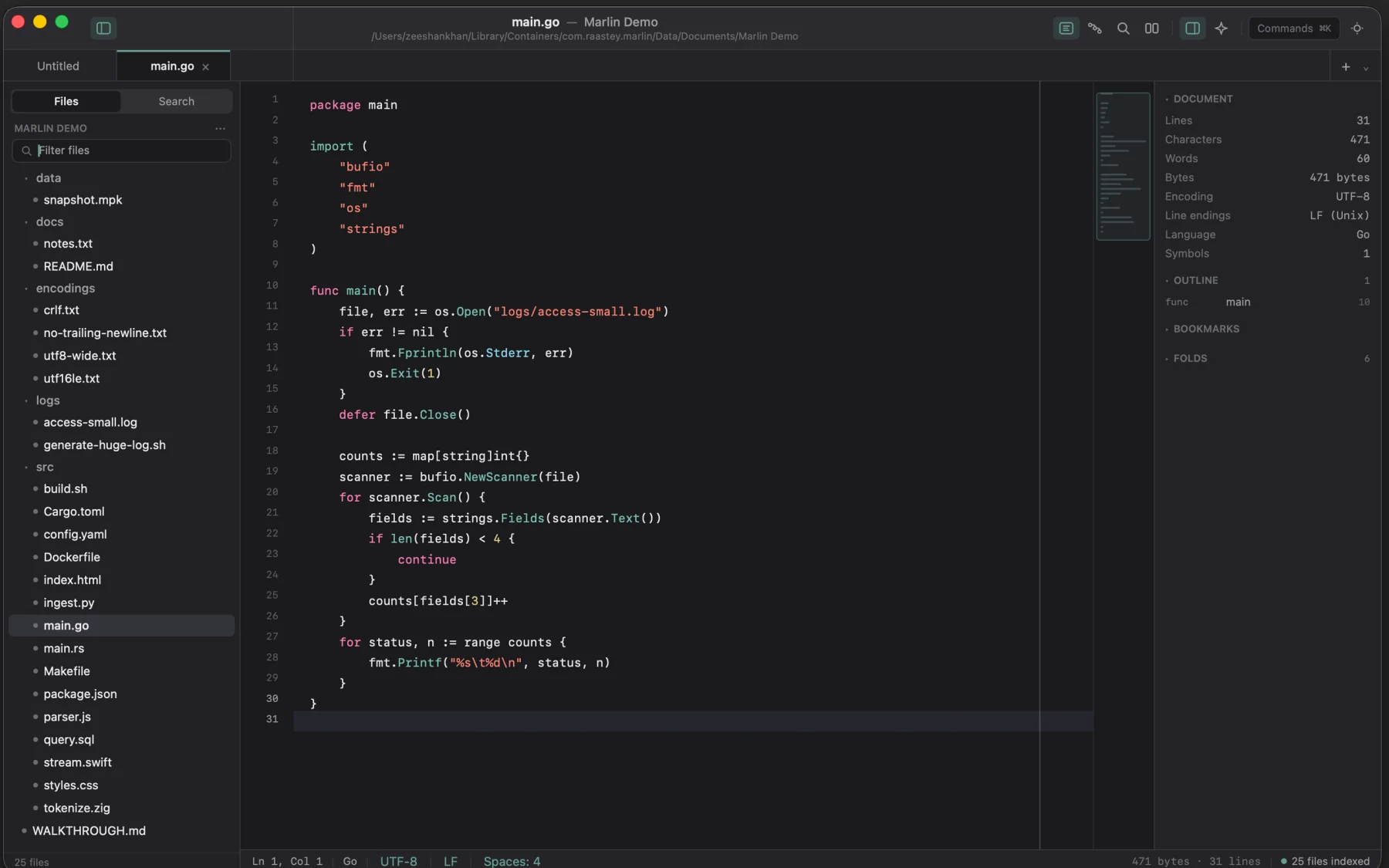Open Makefile in the file tree
This screenshot has height=868, width=1389.
(x=66, y=671)
